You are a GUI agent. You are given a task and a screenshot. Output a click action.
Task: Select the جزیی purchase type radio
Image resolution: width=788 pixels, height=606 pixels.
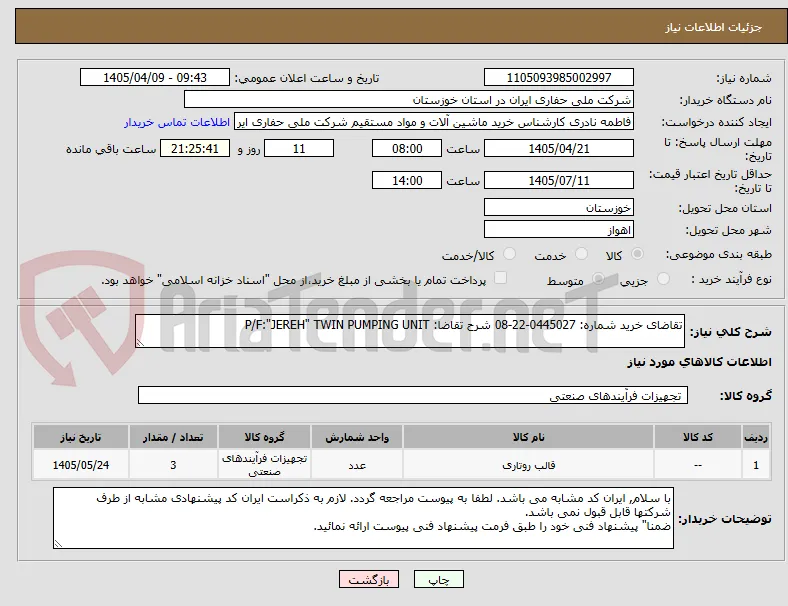tap(663, 278)
